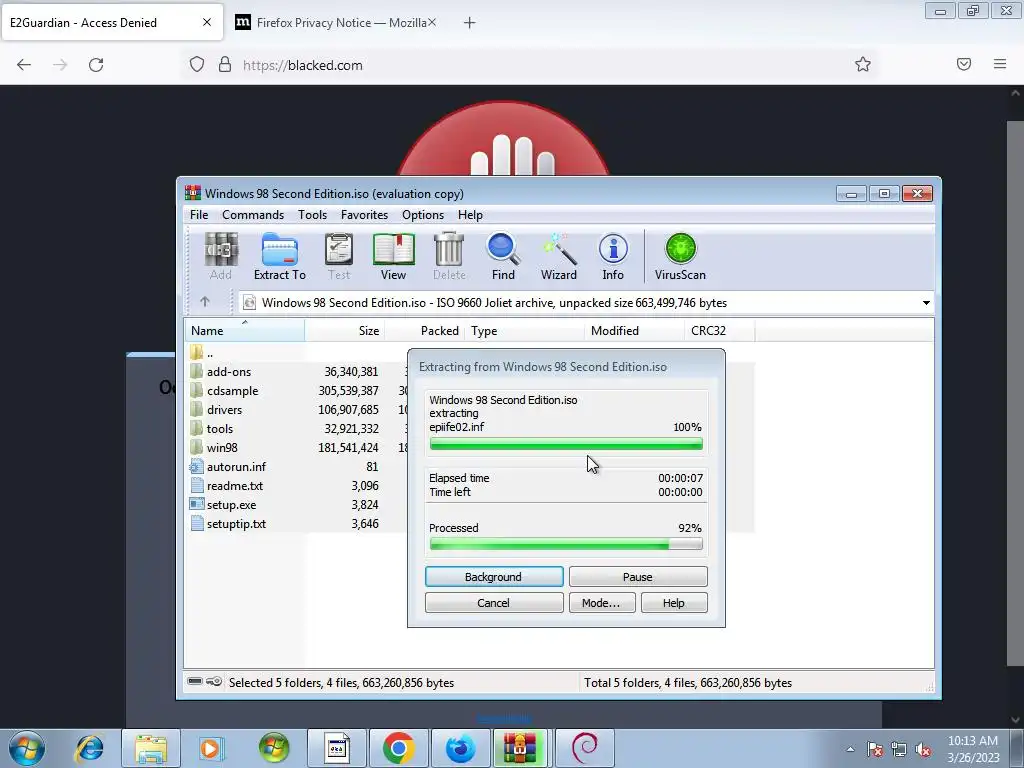
Task: Open Windows Explorer from the taskbar
Action: 151,748
